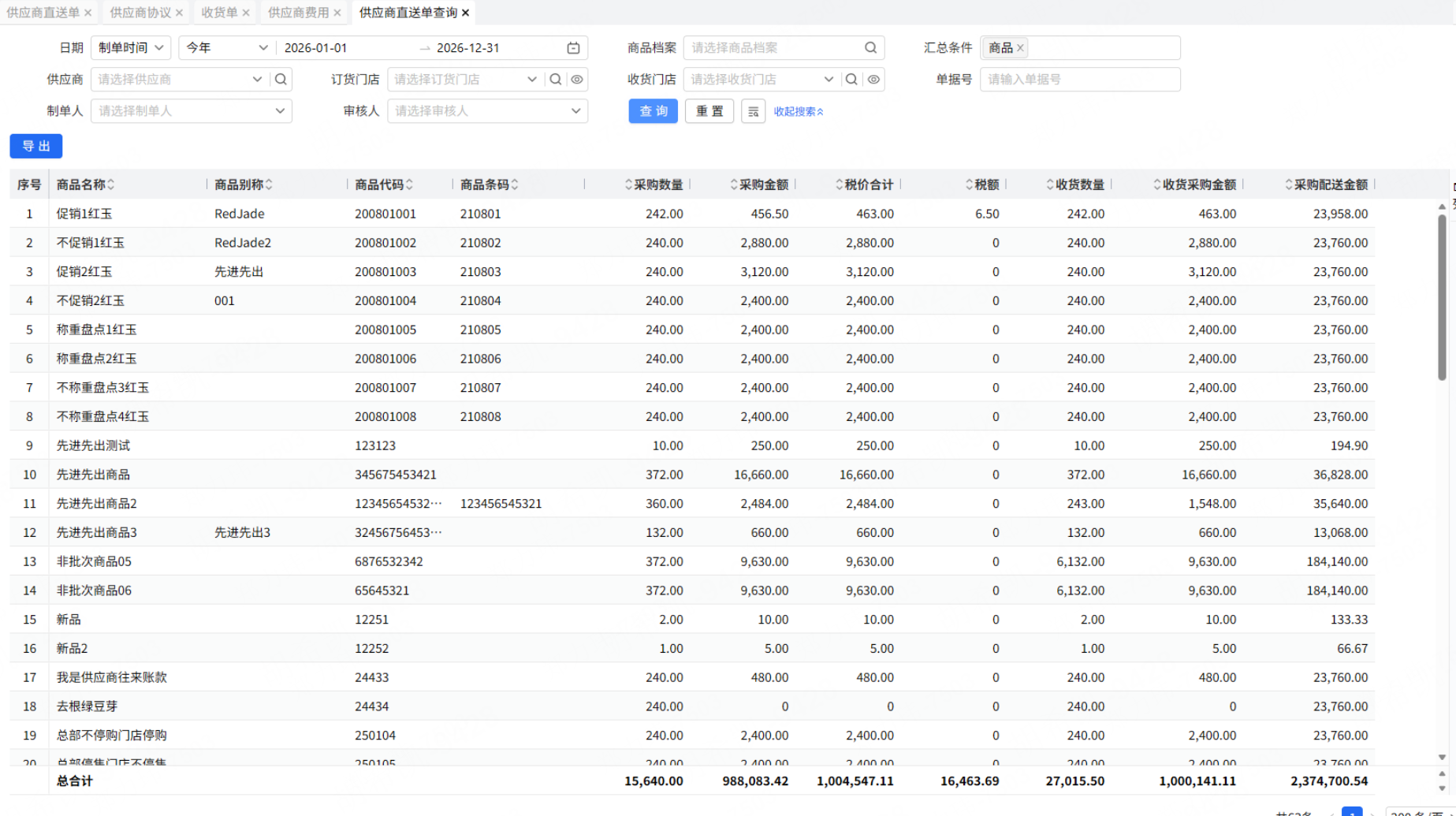Click barcode cell 210805

pos(481,330)
